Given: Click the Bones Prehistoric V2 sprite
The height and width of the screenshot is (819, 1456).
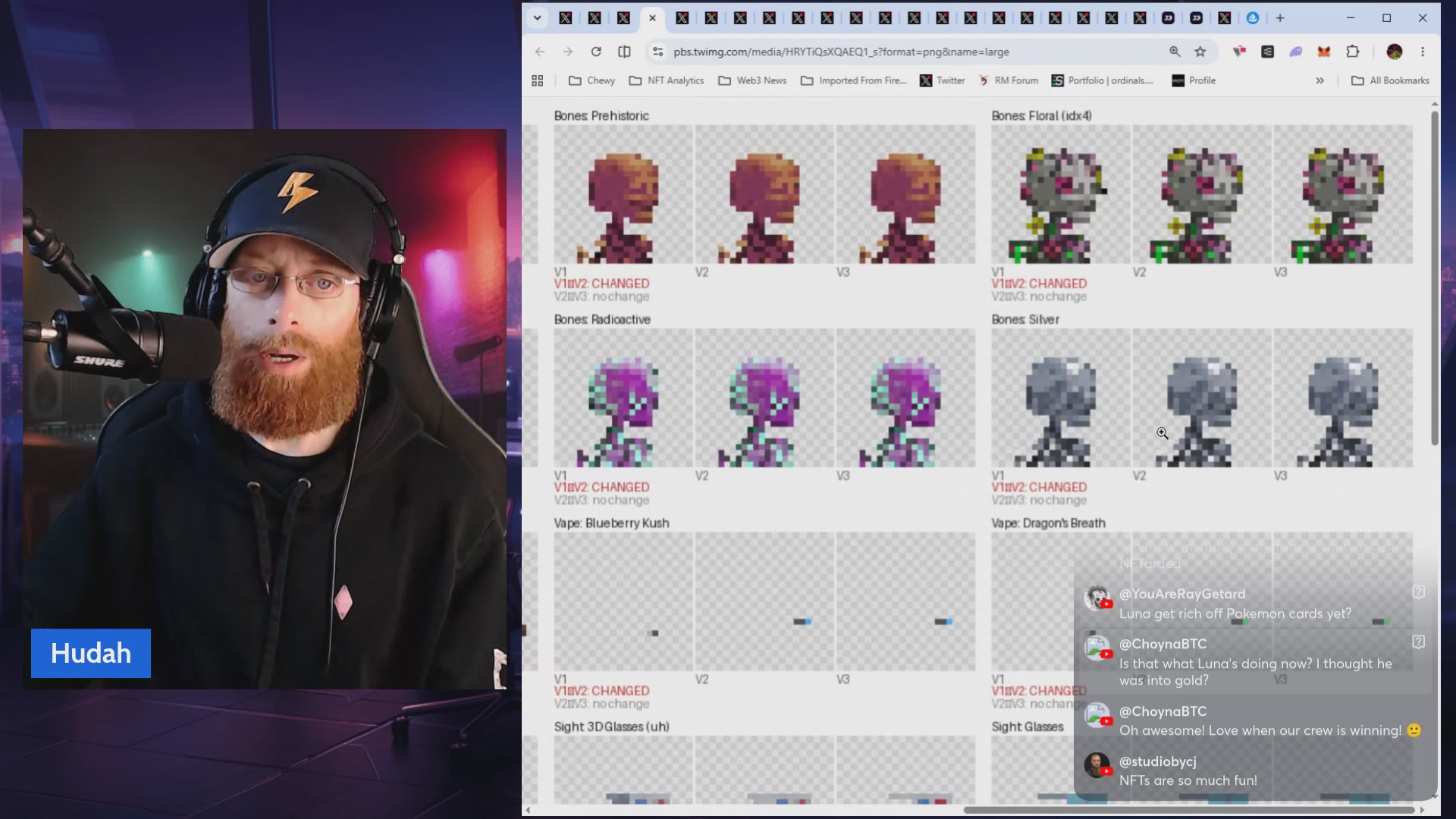Looking at the screenshot, I should 764,195.
